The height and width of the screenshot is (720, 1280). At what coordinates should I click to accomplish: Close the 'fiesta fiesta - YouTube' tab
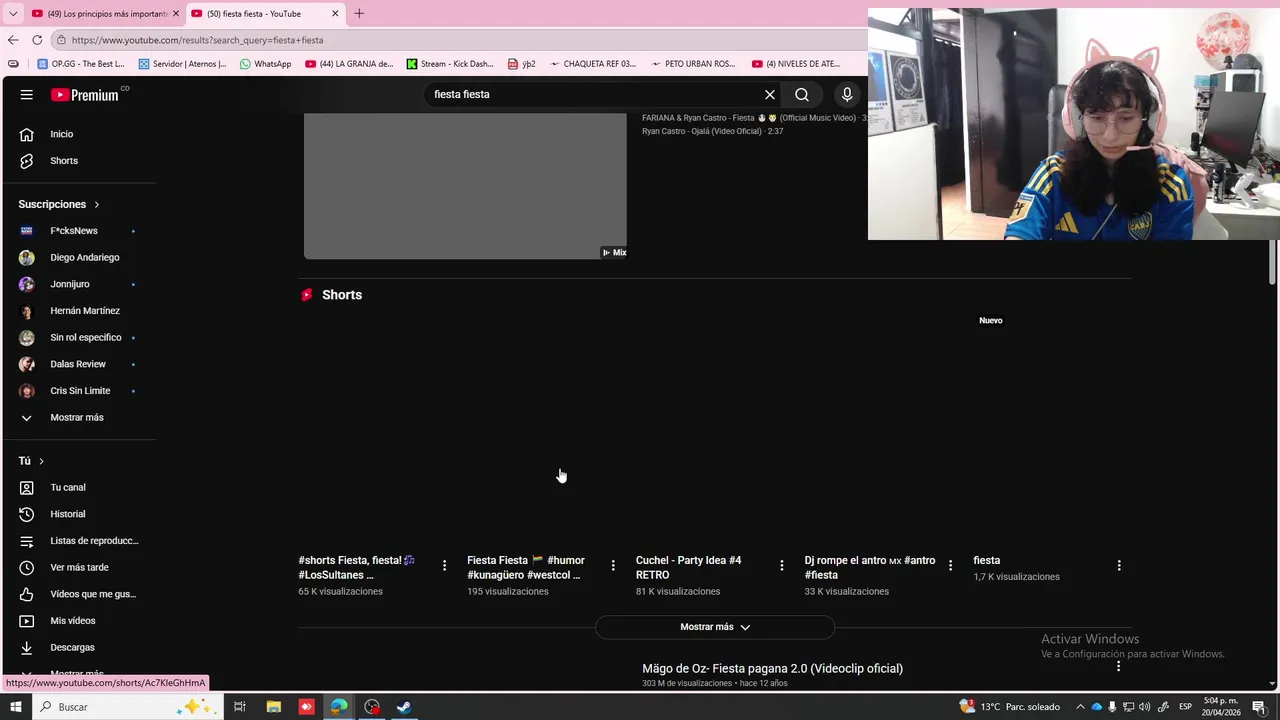(335, 14)
